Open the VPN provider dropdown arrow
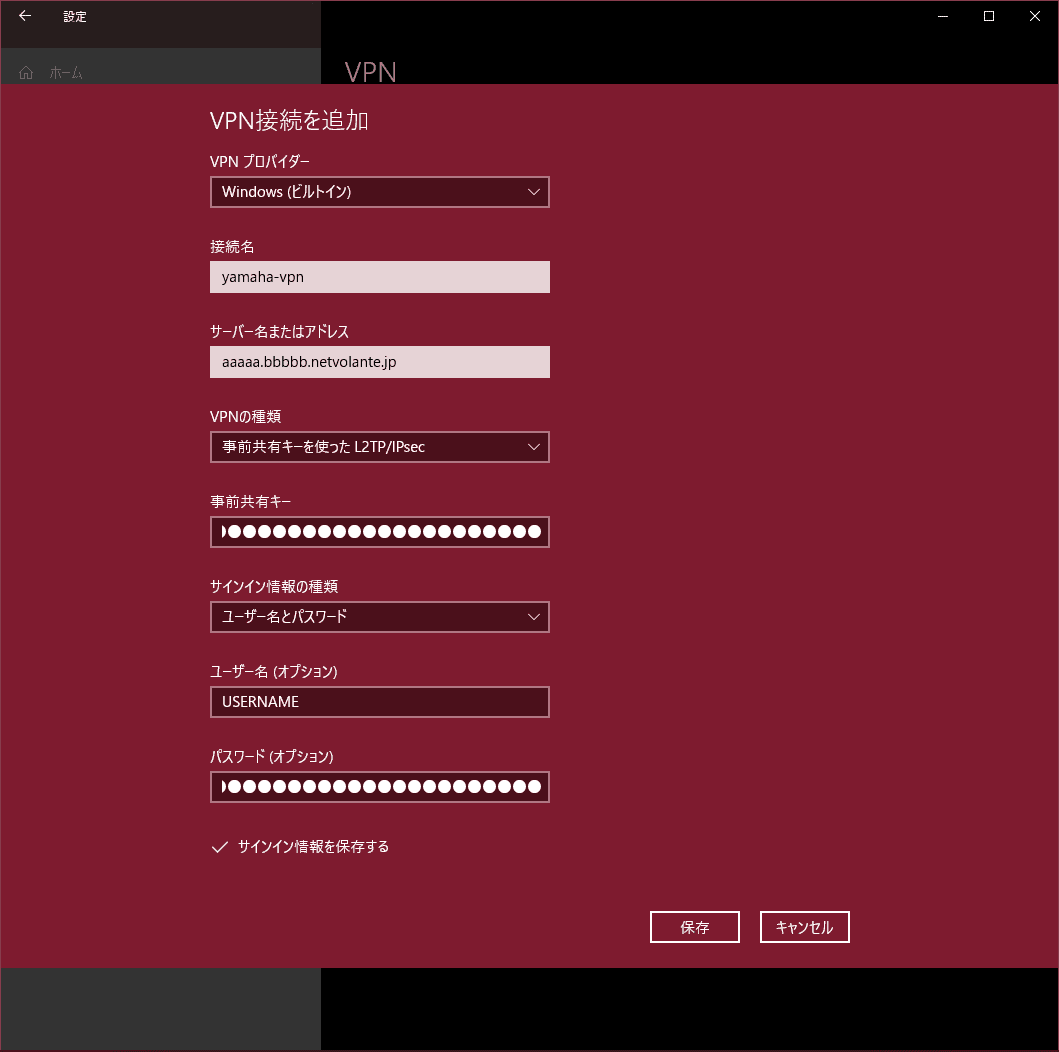The image size is (1059, 1052). click(533, 192)
